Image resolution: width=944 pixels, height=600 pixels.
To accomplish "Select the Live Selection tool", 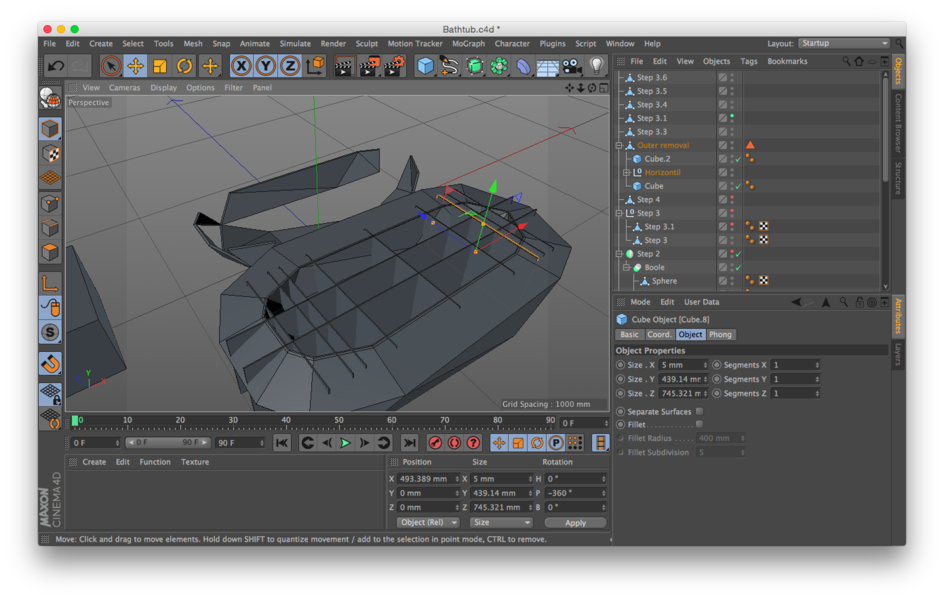I will click(110, 66).
